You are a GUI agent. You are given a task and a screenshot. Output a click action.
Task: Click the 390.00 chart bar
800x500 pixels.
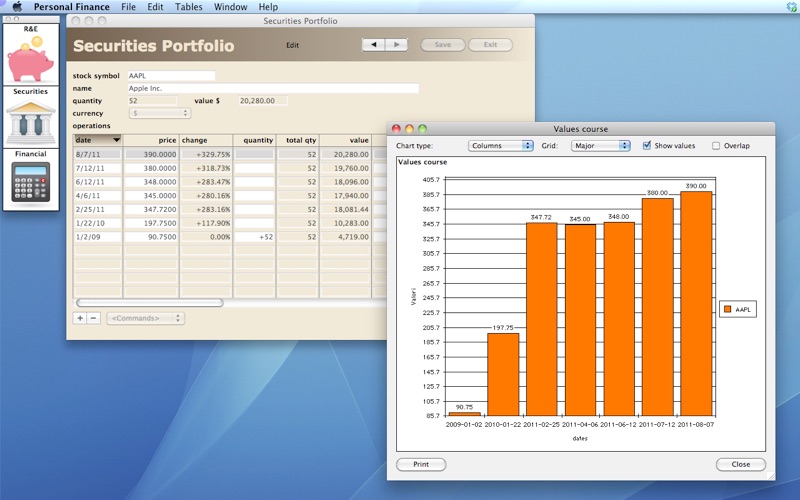point(696,304)
